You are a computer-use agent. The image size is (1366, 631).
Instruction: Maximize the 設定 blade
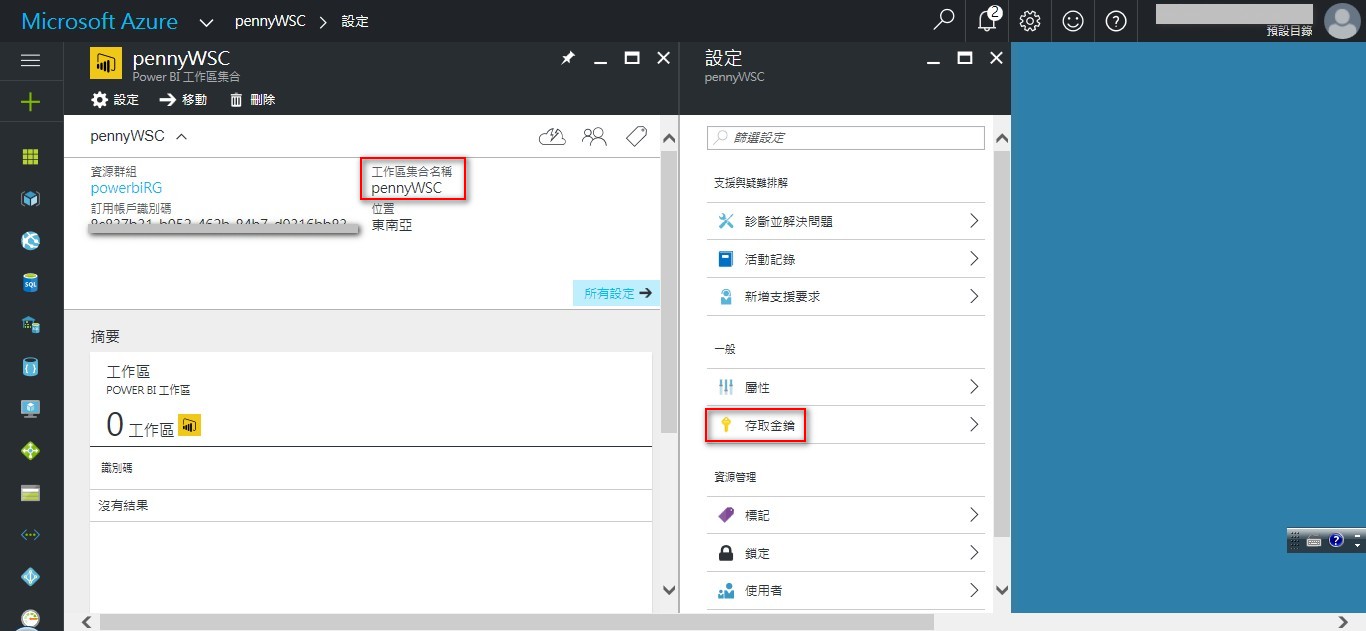click(965, 59)
